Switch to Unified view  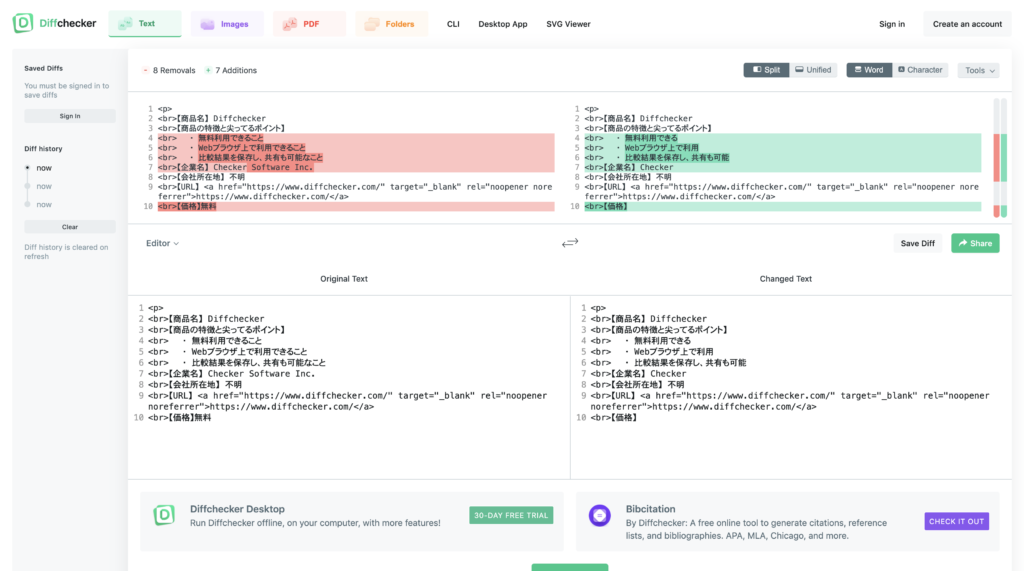click(x=813, y=70)
